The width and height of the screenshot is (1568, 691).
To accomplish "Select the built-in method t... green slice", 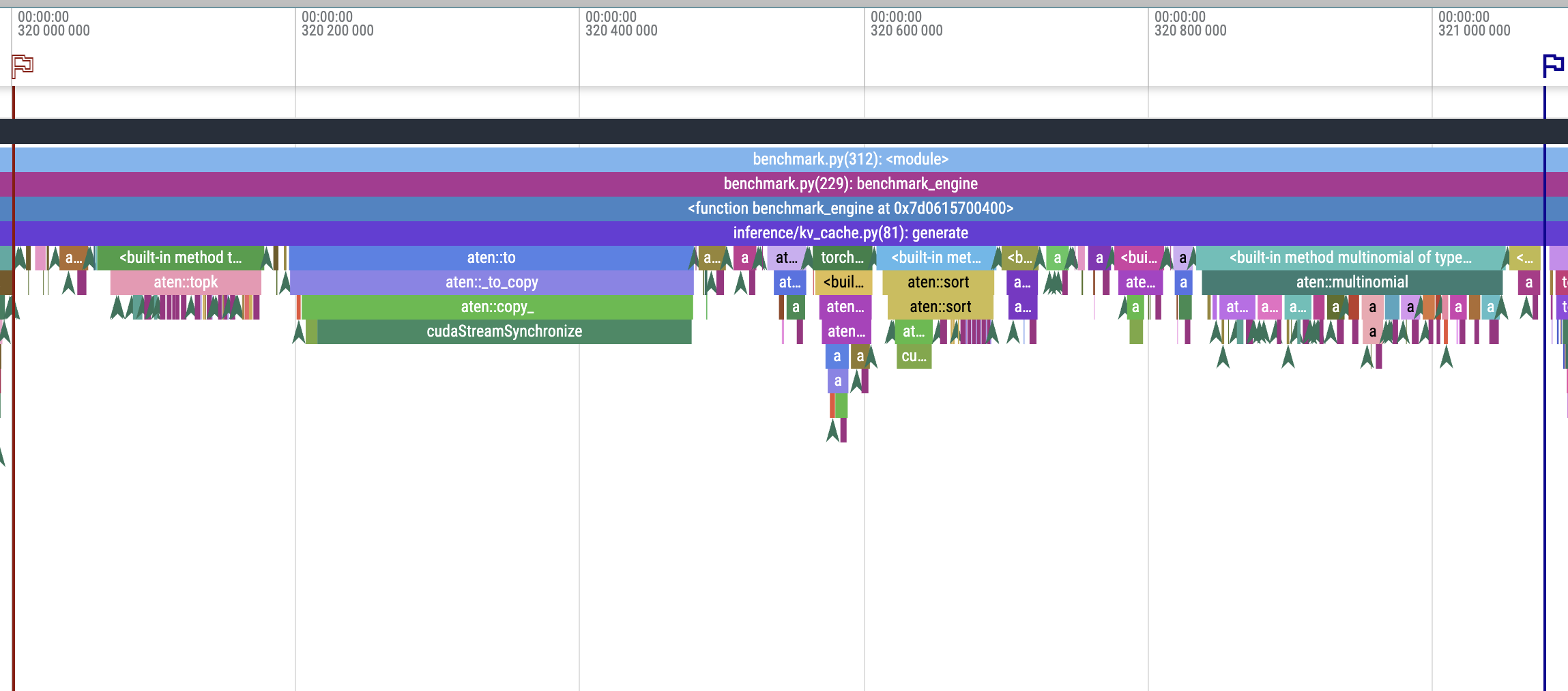I will (181, 257).
